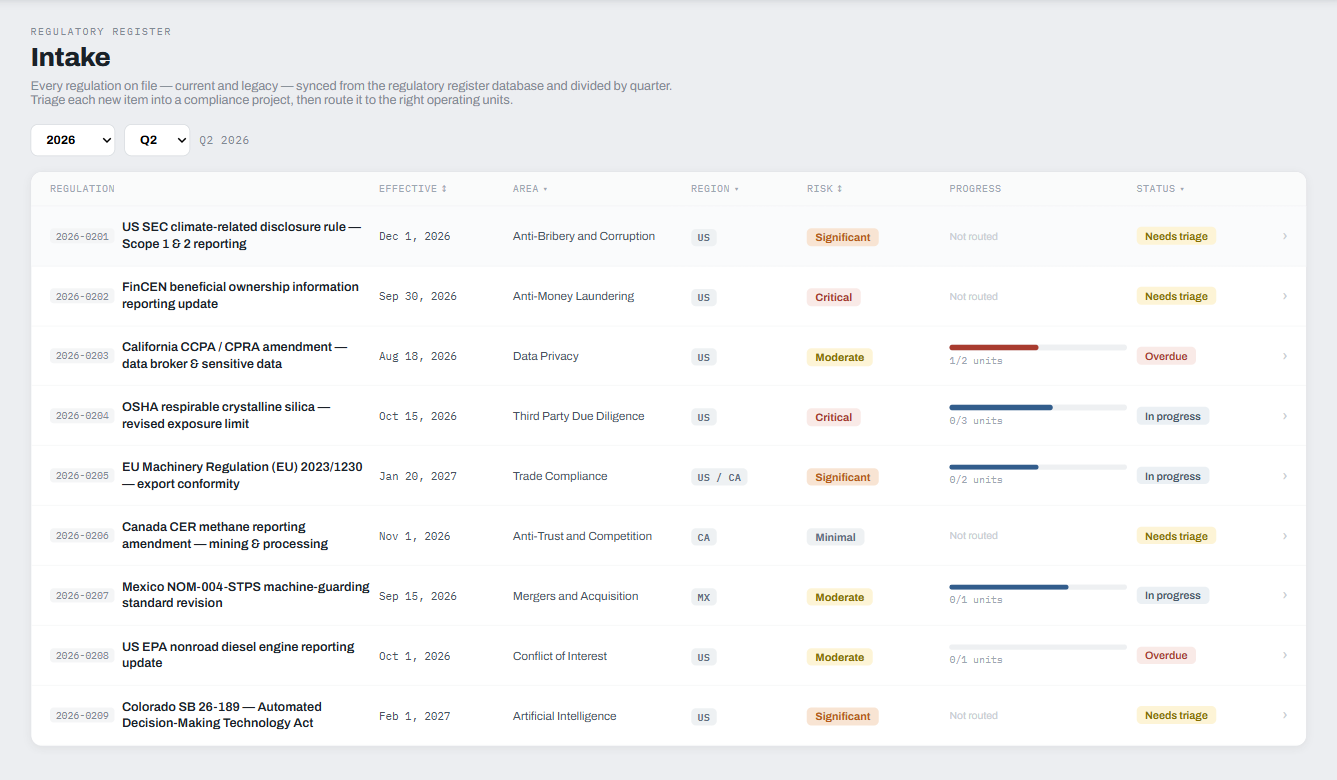
Task: Open the row chevron for regulation 2026-0201
Action: pyautogui.click(x=1284, y=236)
